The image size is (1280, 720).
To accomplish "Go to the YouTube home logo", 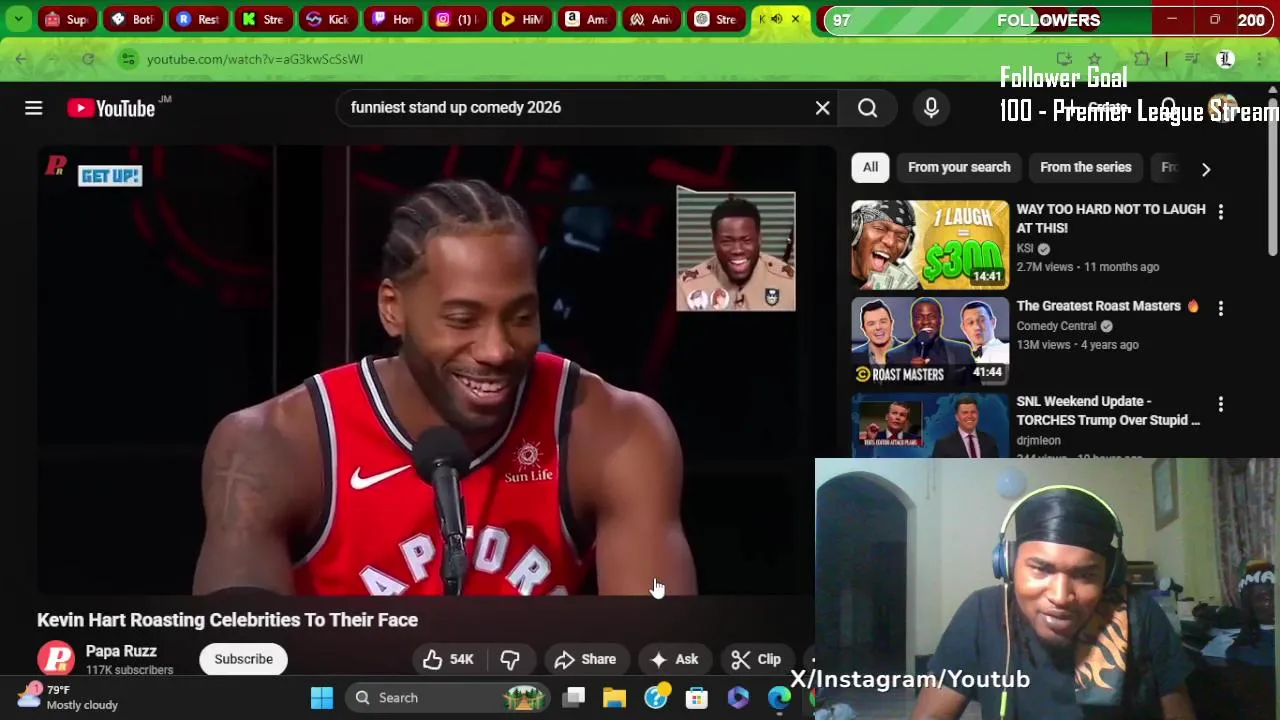I will click(x=111, y=108).
